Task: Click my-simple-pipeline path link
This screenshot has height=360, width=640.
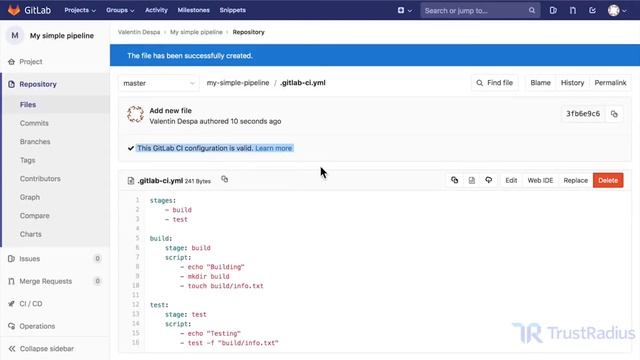Action: (x=238, y=83)
